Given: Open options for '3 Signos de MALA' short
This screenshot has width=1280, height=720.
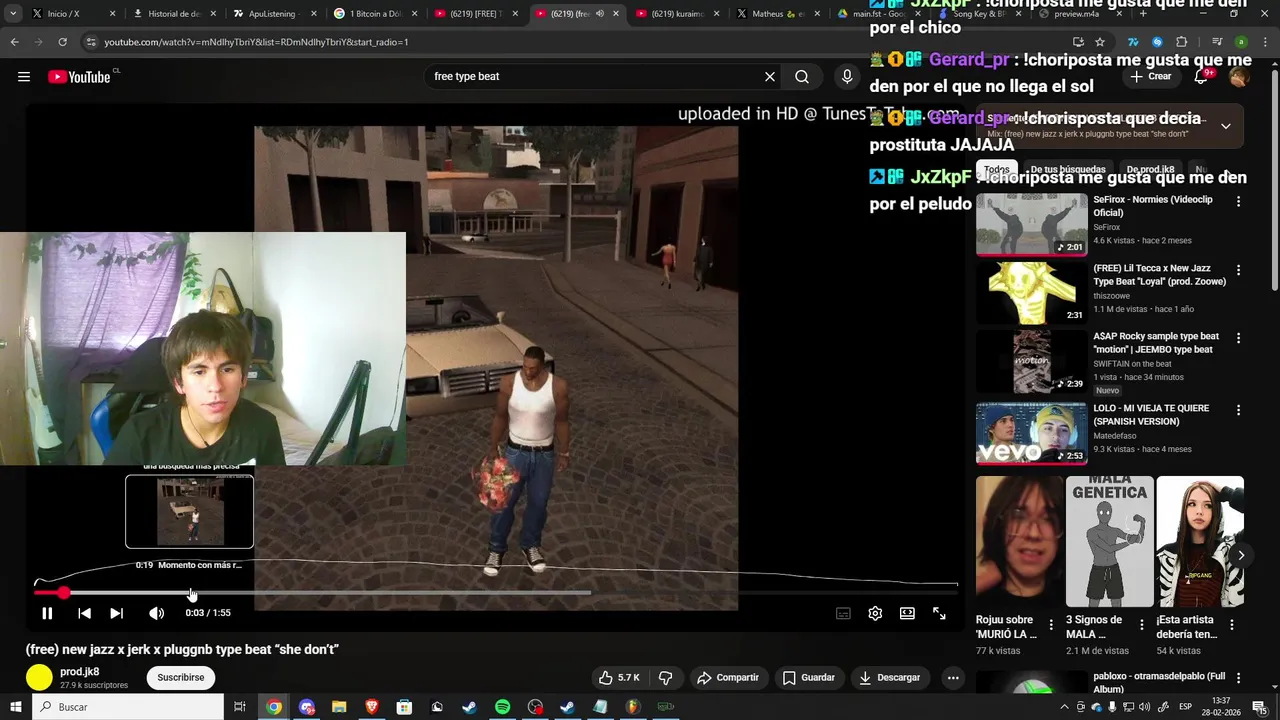Looking at the screenshot, I should point(1141,625).
